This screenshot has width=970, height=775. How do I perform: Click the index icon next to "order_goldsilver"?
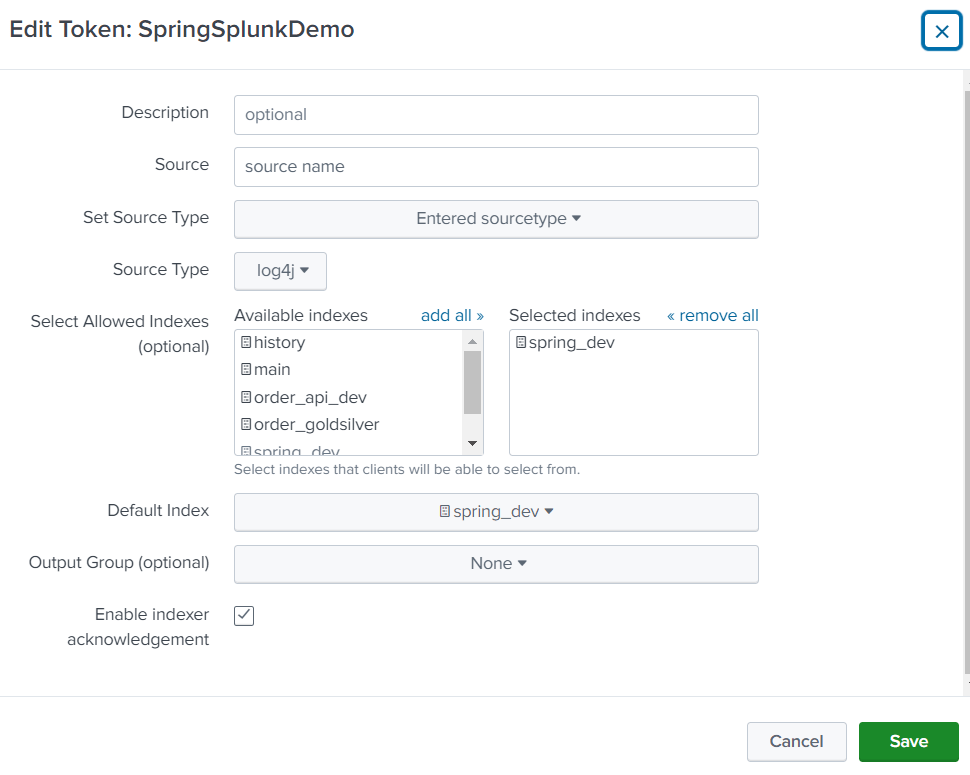pyautogui.click(x=244, y=424)
